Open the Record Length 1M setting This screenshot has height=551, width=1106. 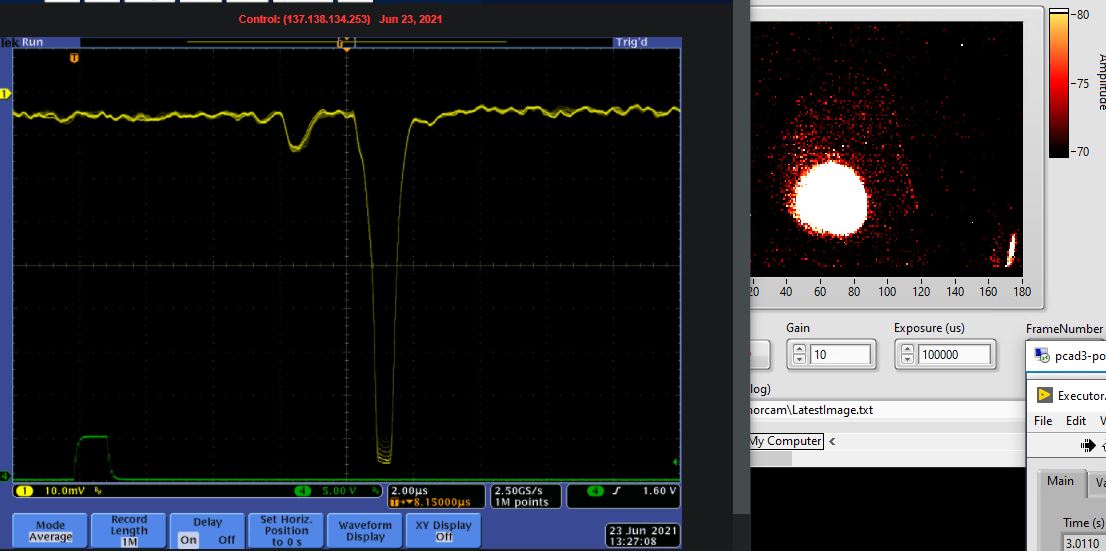(129, 530)
